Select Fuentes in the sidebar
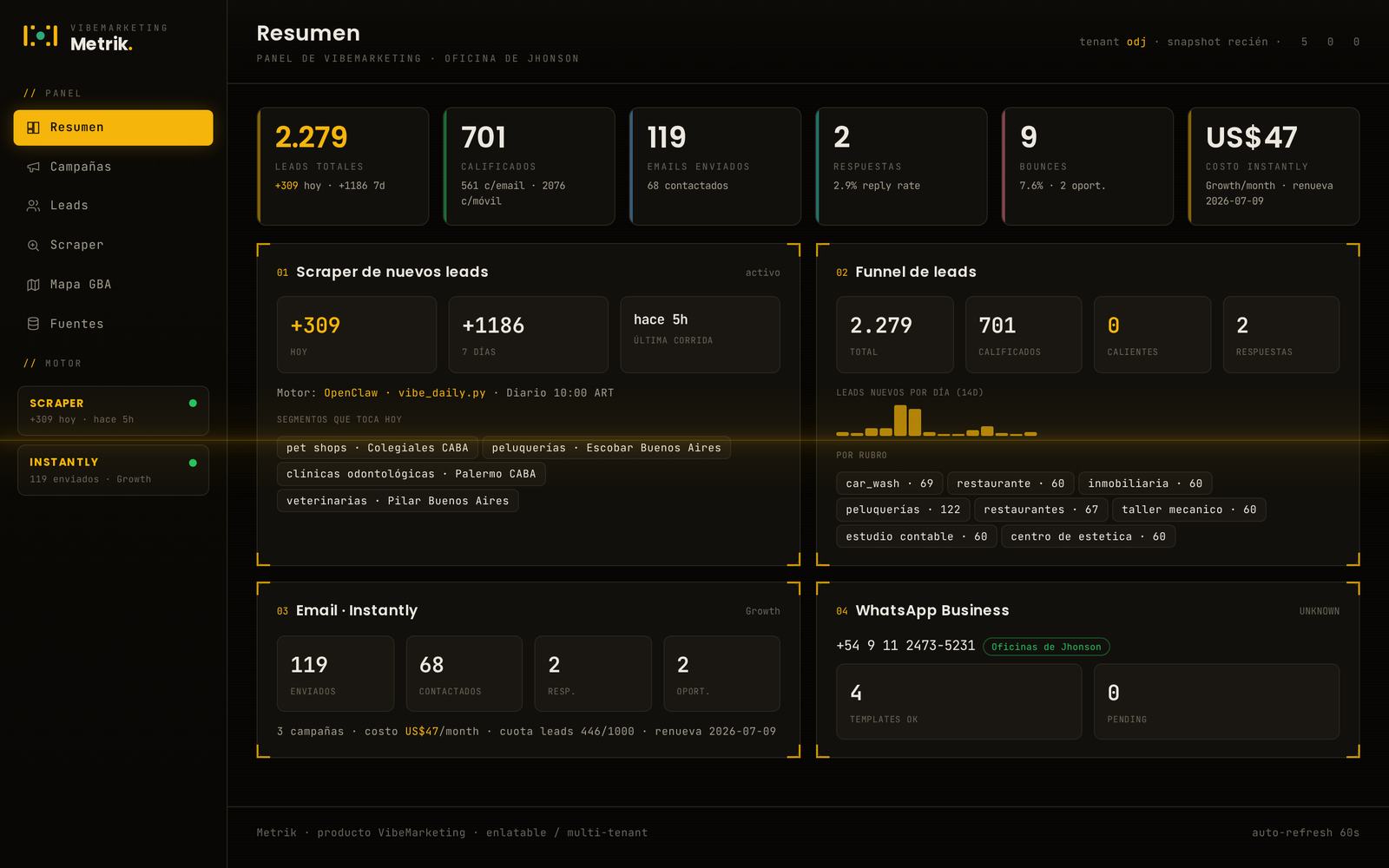 113,324
